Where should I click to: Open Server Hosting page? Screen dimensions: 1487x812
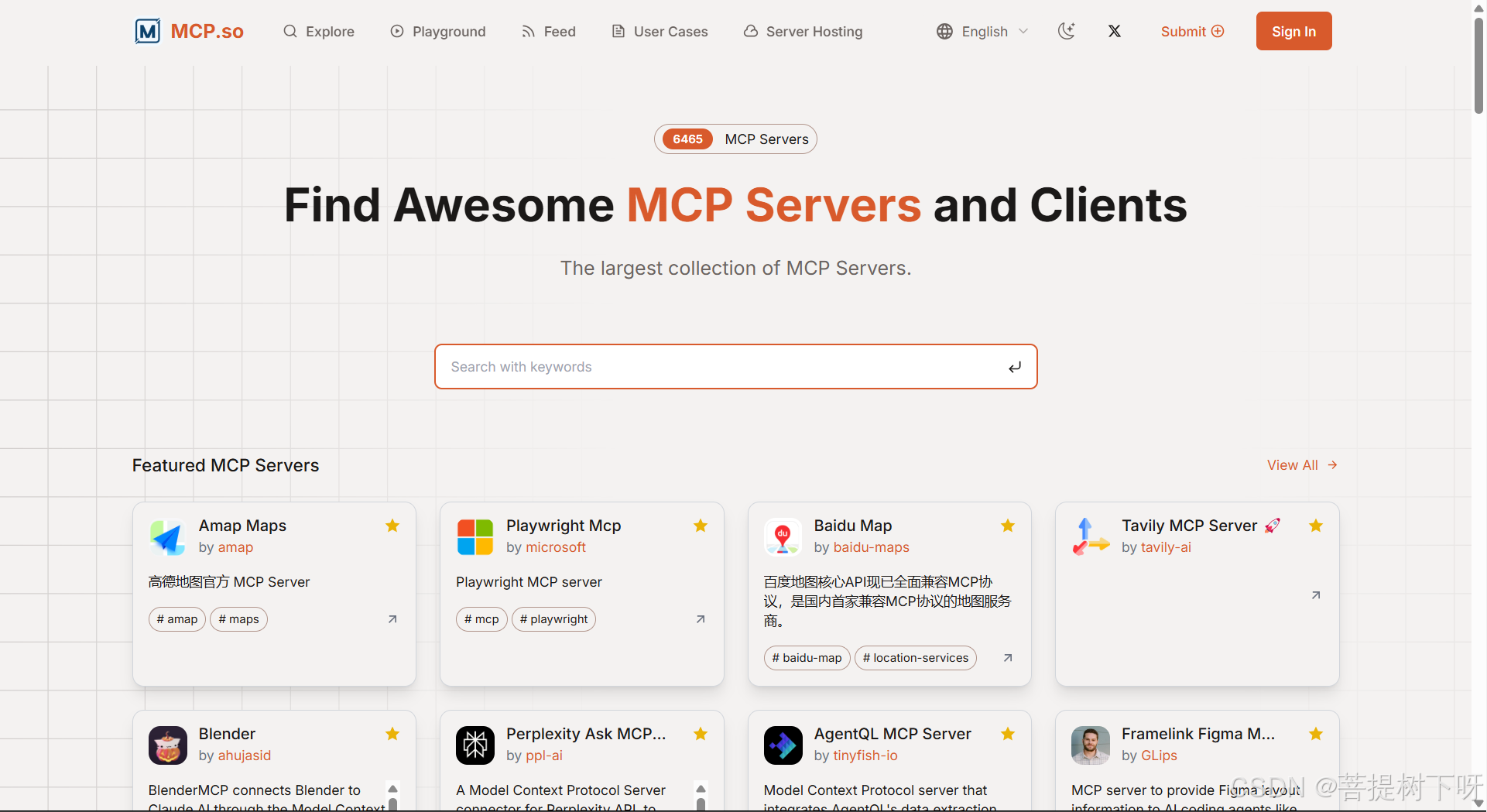803,31
